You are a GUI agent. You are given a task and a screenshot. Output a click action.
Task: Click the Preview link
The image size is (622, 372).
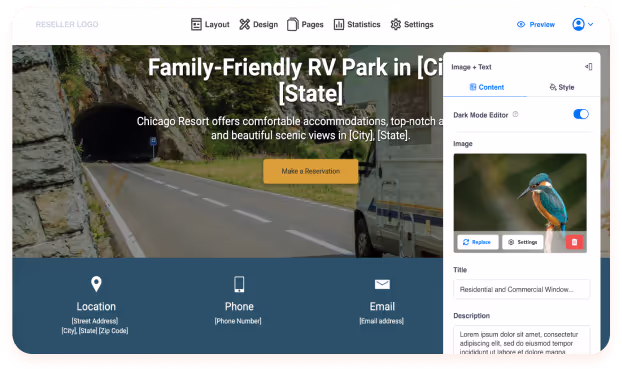coord(536,25)
